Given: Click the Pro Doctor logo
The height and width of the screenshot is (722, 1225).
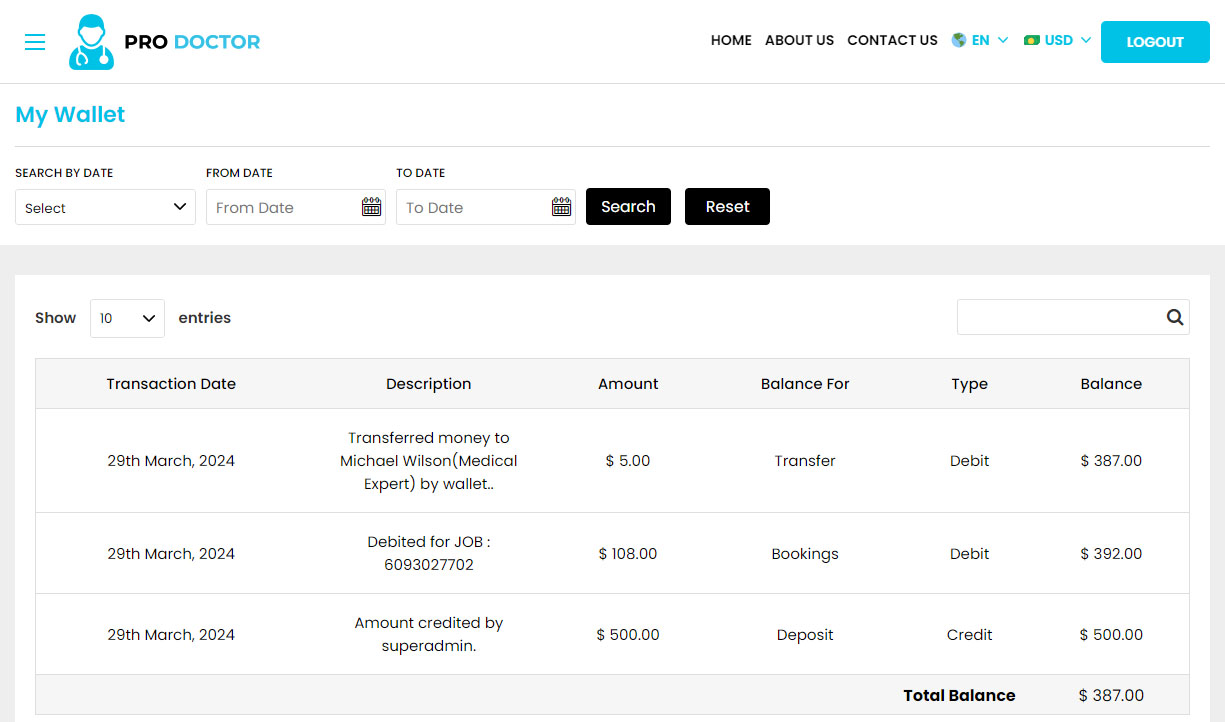Looking at the screenshot, I should pos(165,42).
